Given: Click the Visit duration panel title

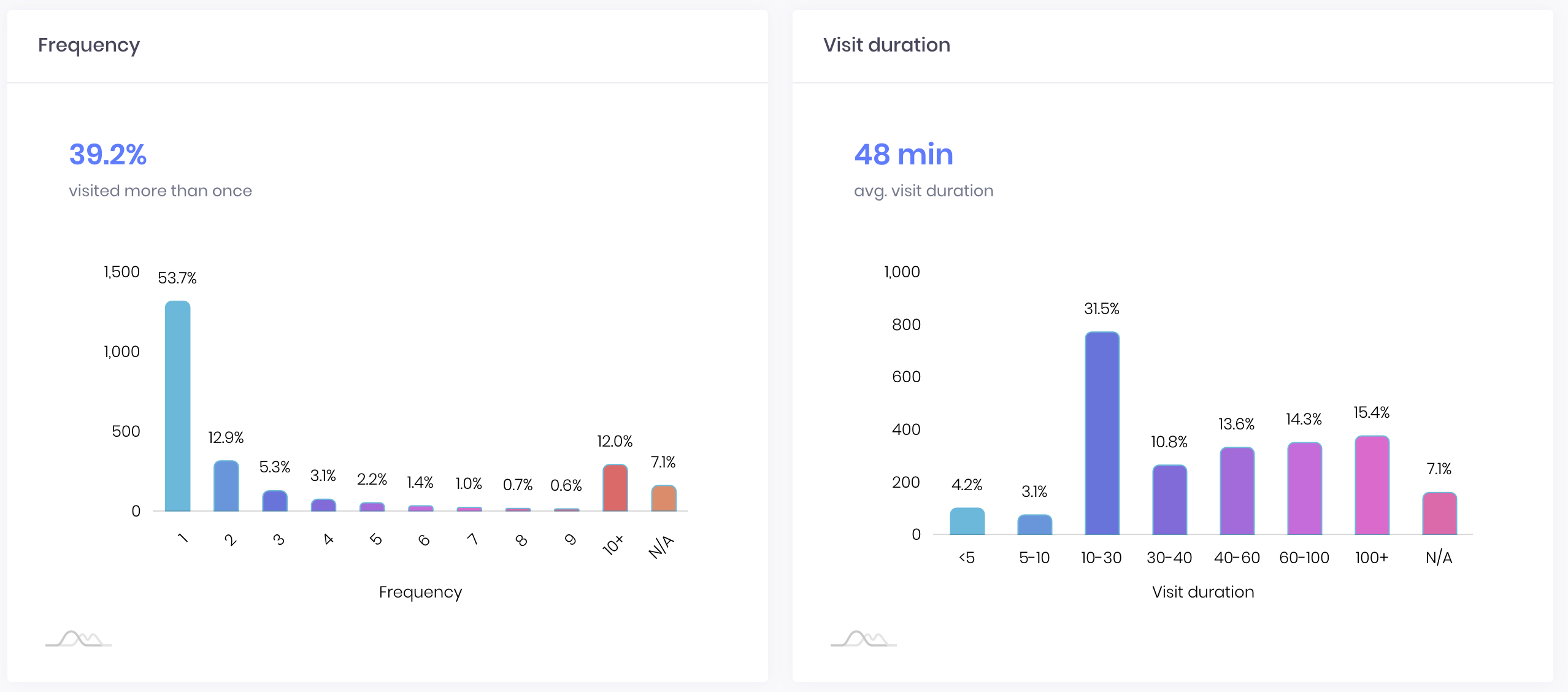Looking at the screenshot, I should tap(886, 45).
